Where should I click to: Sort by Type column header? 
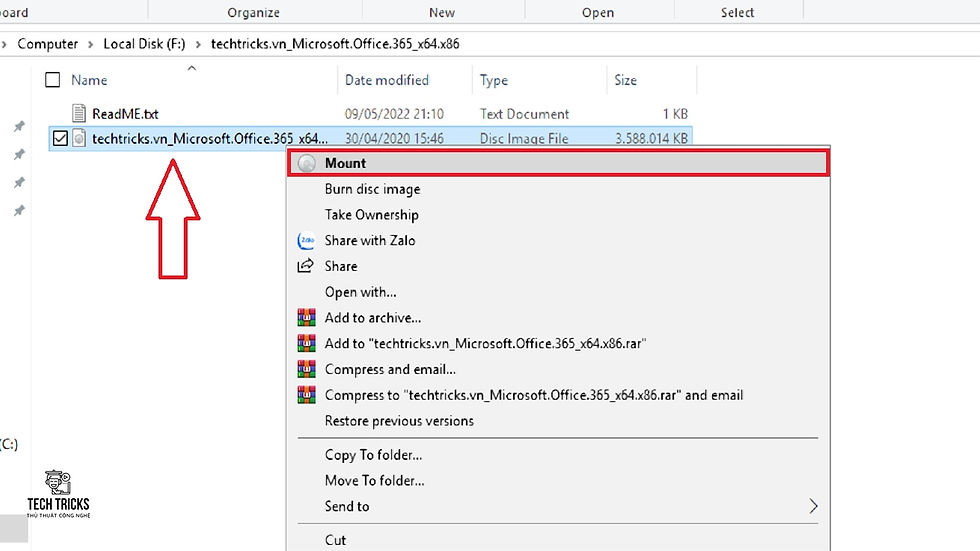click(x=494, y=80)
